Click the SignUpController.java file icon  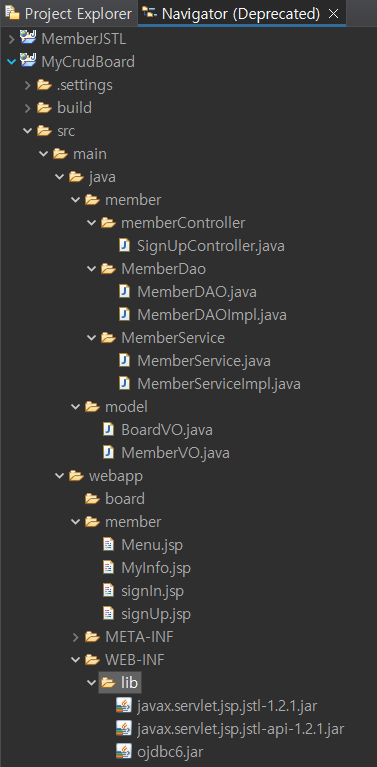click(x=125, y=246)
